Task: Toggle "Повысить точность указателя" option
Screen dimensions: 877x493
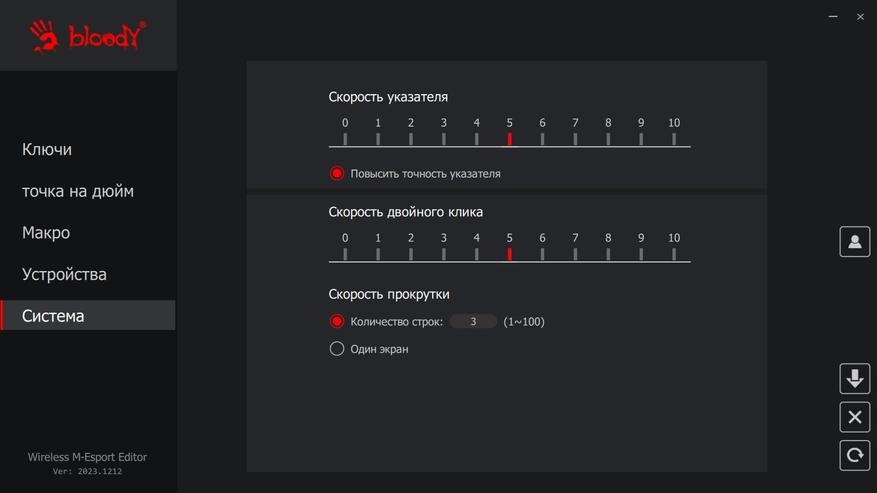Action: click(x=337, y=173)
